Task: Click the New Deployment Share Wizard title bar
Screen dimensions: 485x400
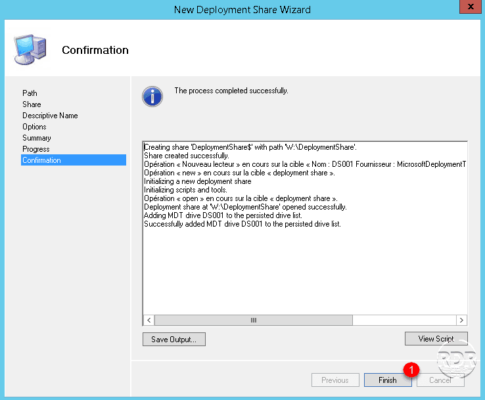Action: (242, 9)
